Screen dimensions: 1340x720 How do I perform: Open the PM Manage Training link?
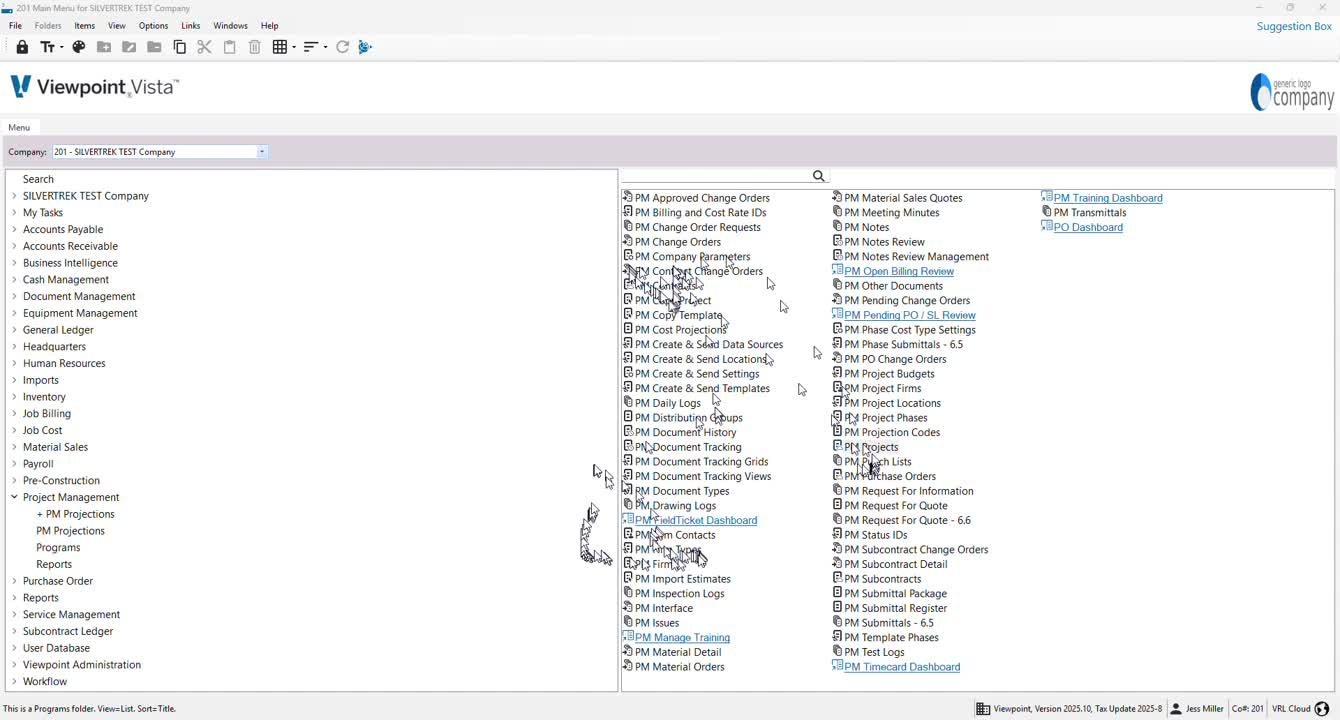682,638
